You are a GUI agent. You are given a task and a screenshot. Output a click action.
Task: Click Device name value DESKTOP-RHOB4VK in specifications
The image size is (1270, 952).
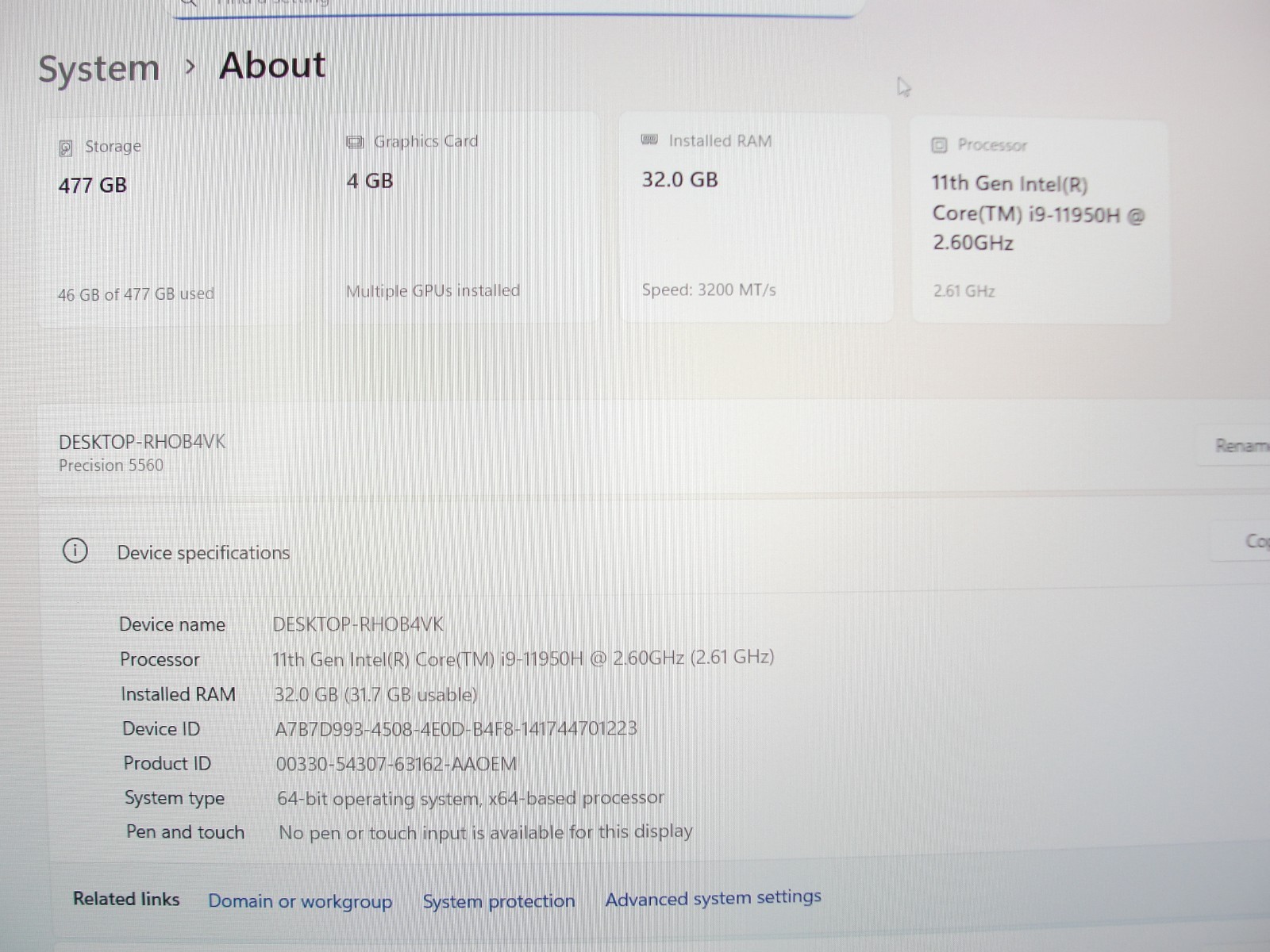[358, 624]
